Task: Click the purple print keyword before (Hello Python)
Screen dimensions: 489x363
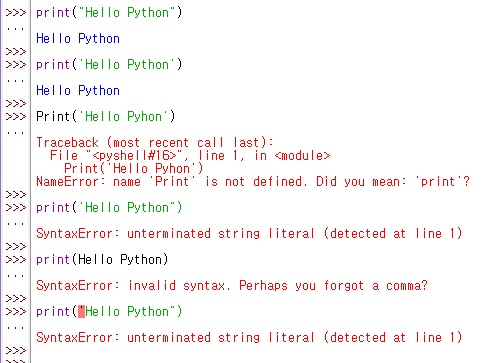Action: [x=53, y=259]
